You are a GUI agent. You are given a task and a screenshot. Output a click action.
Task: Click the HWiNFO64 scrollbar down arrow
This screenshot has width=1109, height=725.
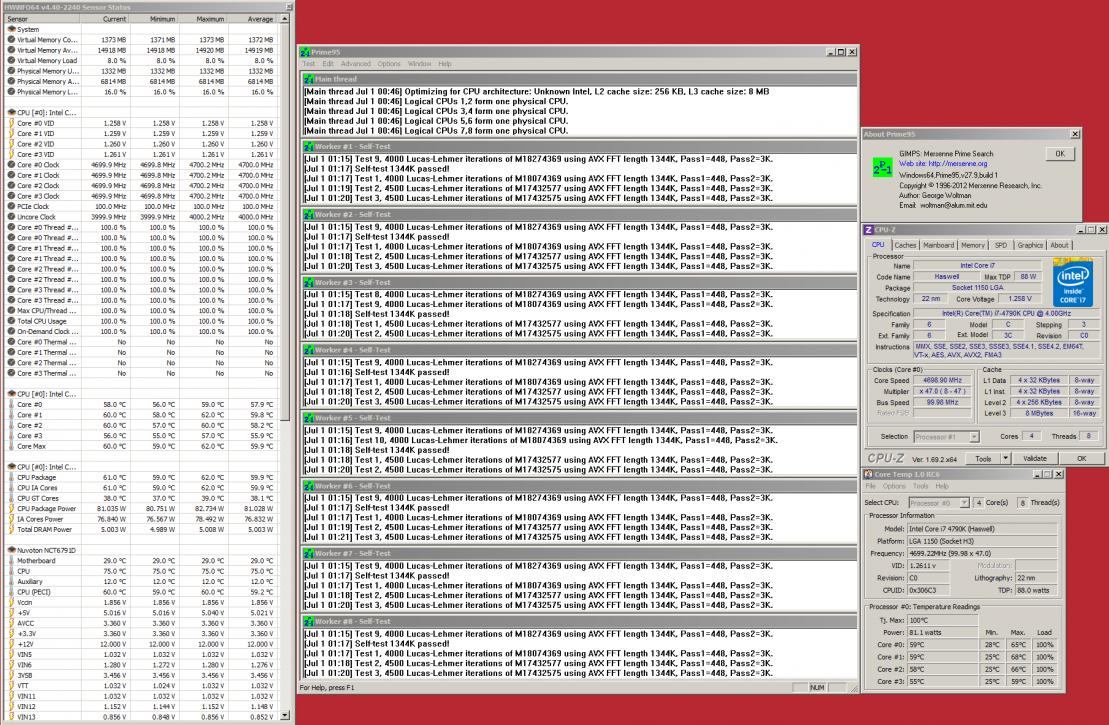coord(284,716)
